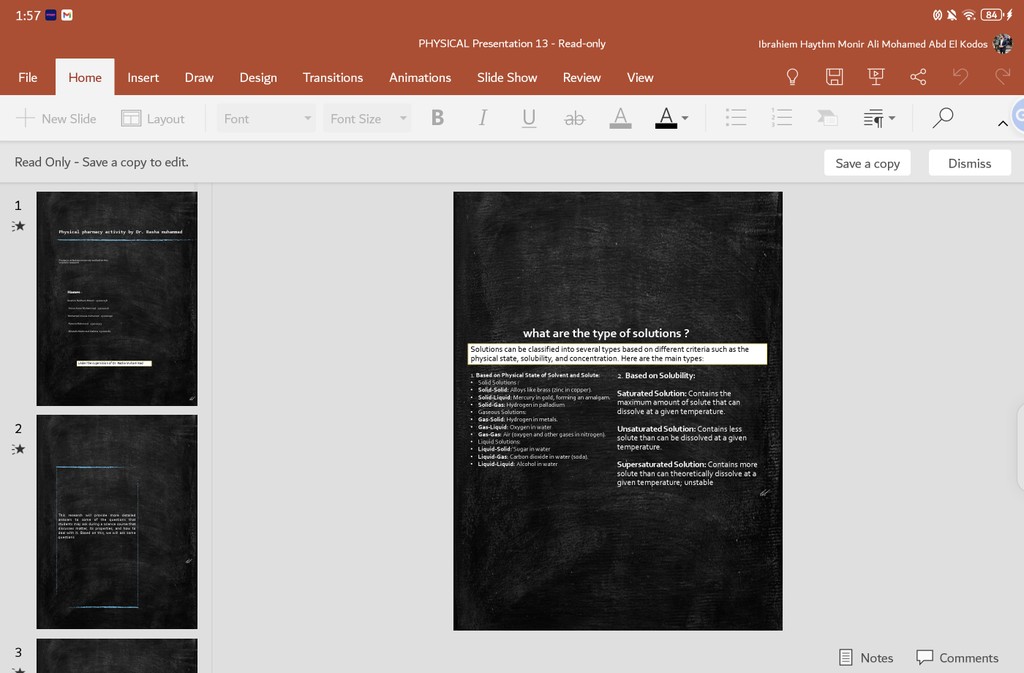Toggle Underline formatting
The width and height of the screenshot is (1024, 673).
529,118
